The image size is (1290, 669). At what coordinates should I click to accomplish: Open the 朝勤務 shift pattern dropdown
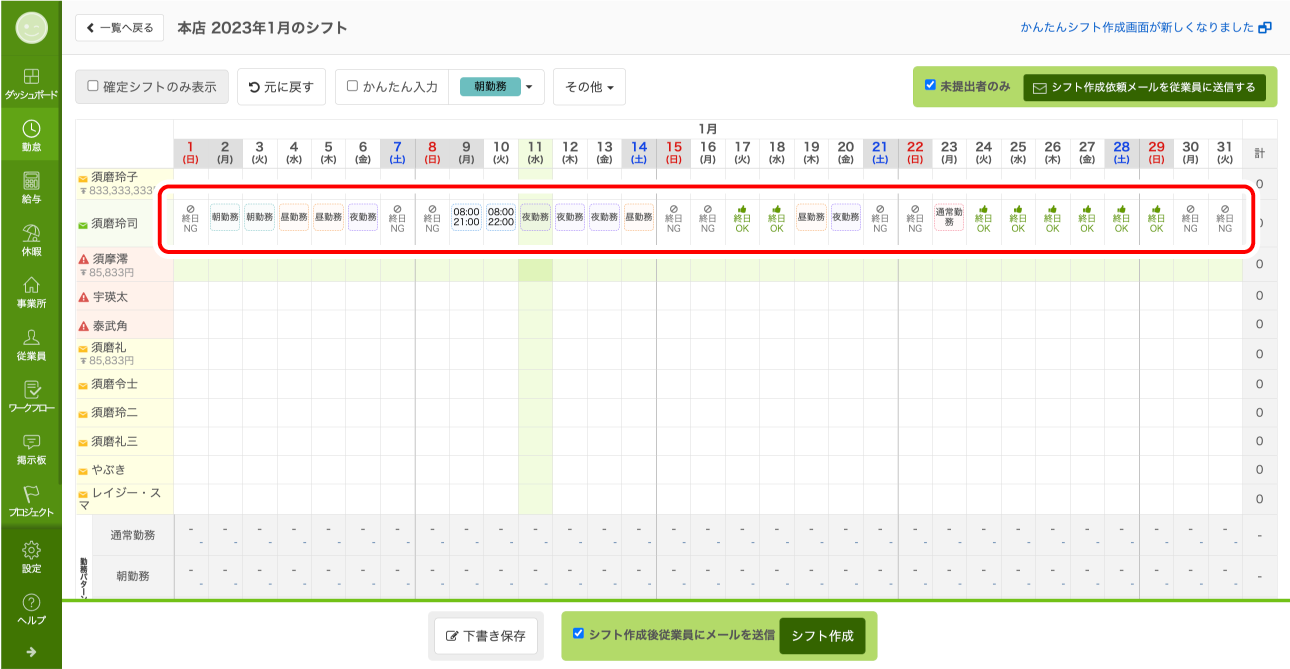click(x=529, y=87)
